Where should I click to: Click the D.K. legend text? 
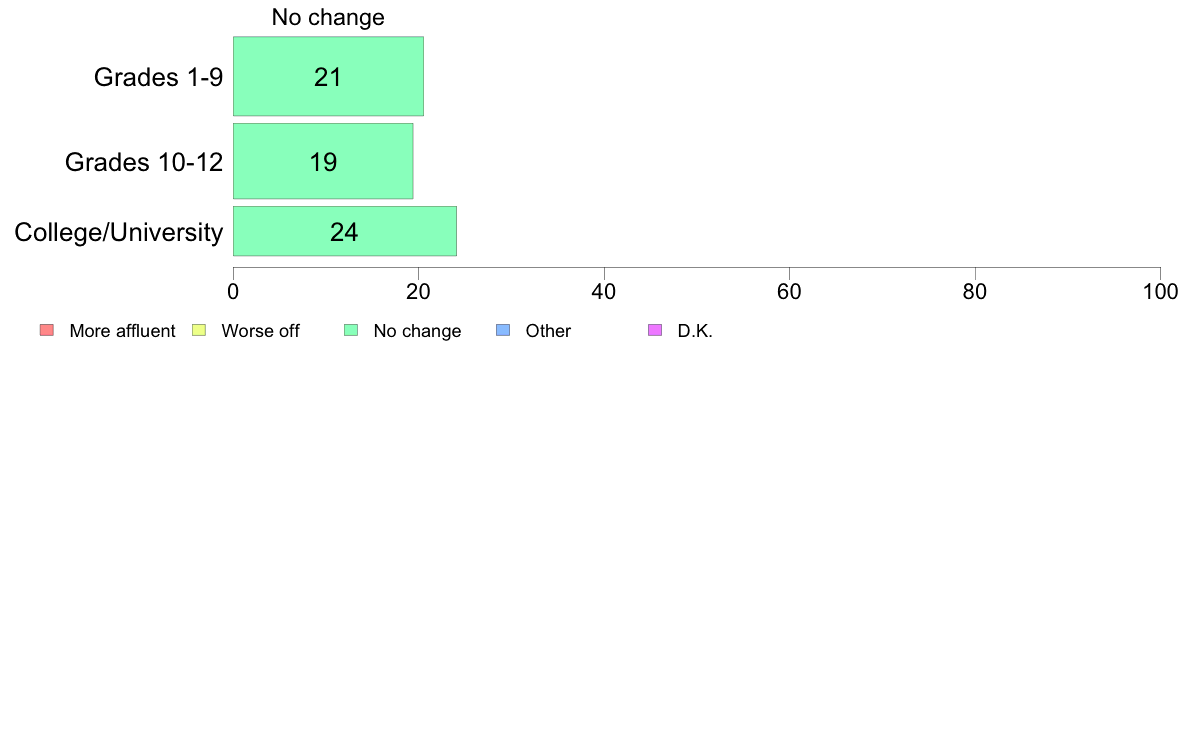click(x=695, y=331)
